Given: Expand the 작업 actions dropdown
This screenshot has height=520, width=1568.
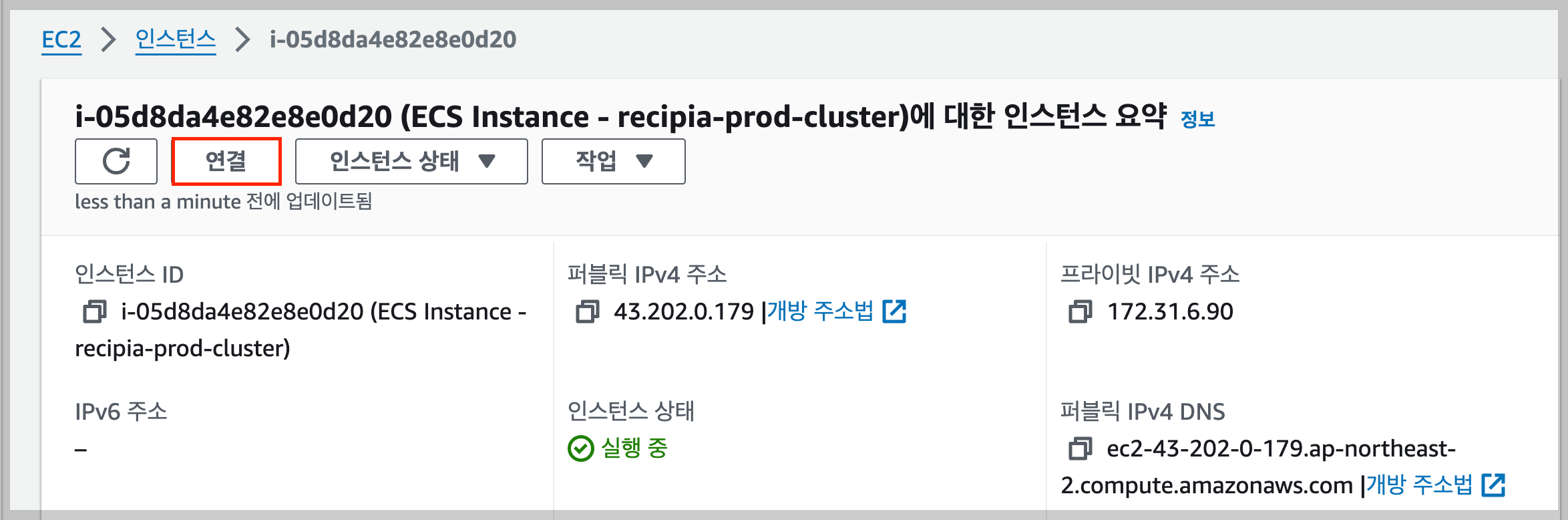Looking at the screenshot, I should tap(612, 161).
